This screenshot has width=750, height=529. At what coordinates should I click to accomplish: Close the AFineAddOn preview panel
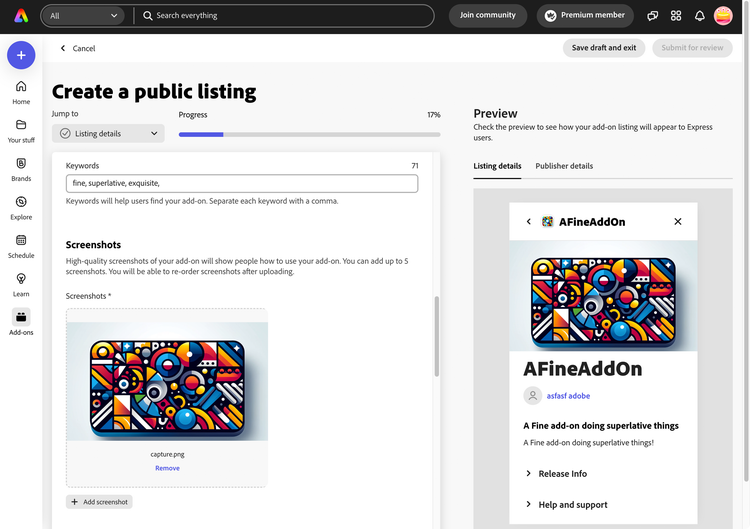[x=678, y=221]
